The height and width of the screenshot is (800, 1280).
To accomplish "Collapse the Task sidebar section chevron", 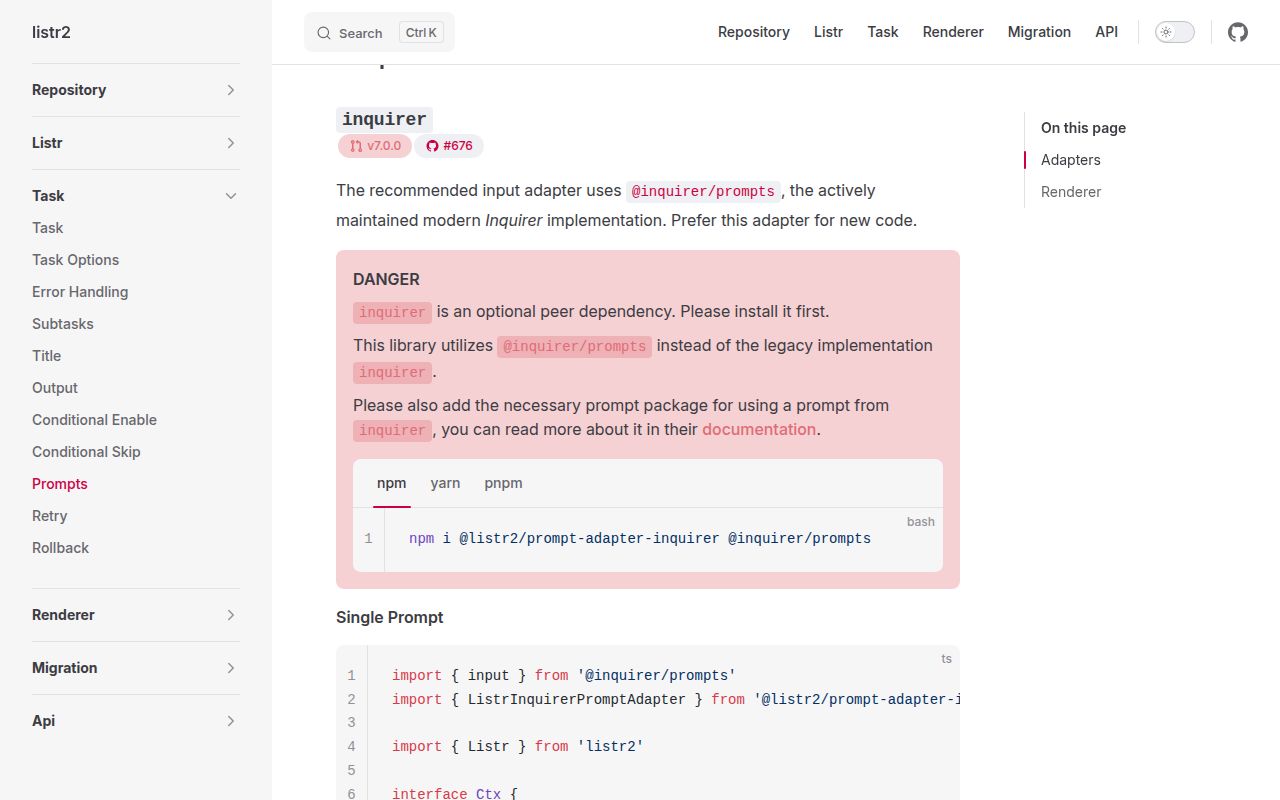I will (231, 196).
